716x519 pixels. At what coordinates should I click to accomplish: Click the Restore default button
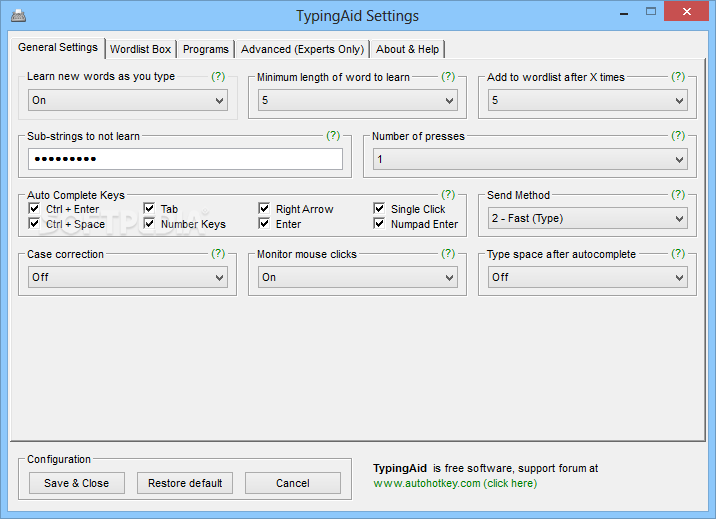pos(185,483)
